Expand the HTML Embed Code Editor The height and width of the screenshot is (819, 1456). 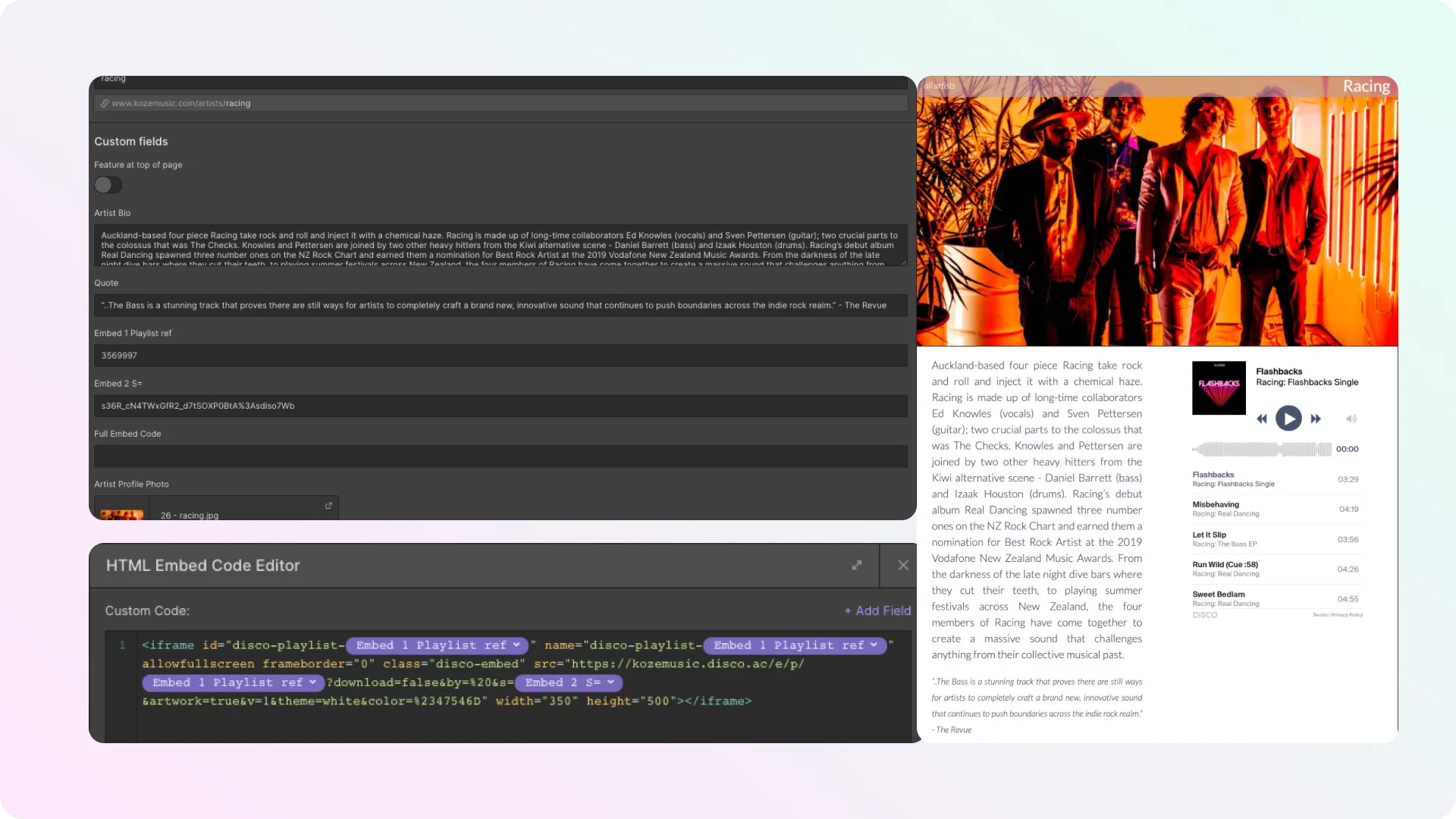point(857,566)
